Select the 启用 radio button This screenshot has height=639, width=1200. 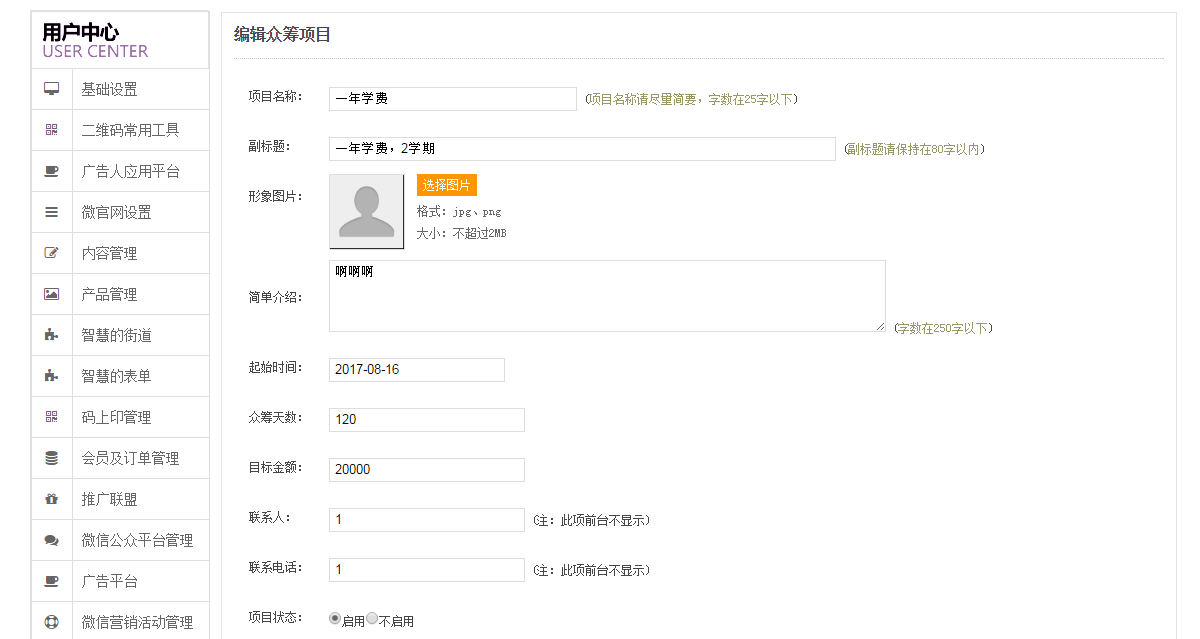coord(335,619)
